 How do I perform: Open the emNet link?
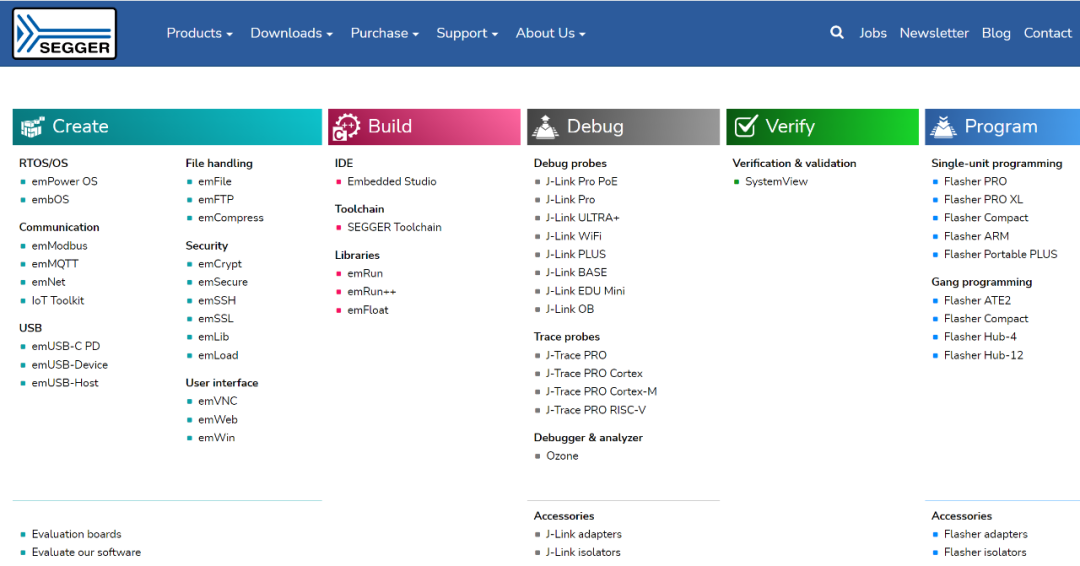tap(48, 282)
